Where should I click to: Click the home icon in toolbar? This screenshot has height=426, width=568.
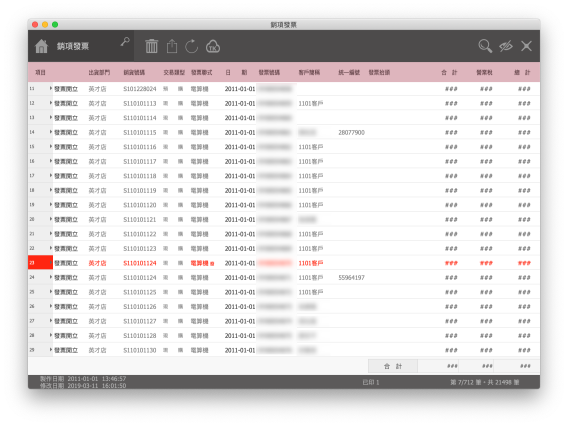click(41, 46)
